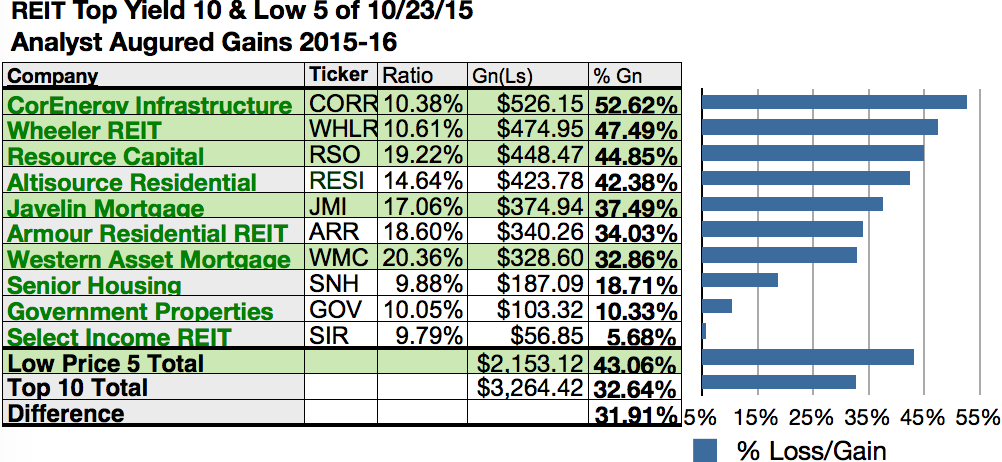Select the Ticker column header
The width and height of the screenshot is (1002, 462).
[339, 75]
